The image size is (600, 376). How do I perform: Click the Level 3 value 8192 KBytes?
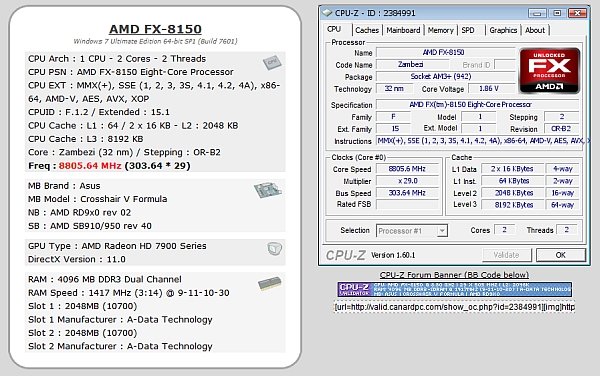pos(512,205)
